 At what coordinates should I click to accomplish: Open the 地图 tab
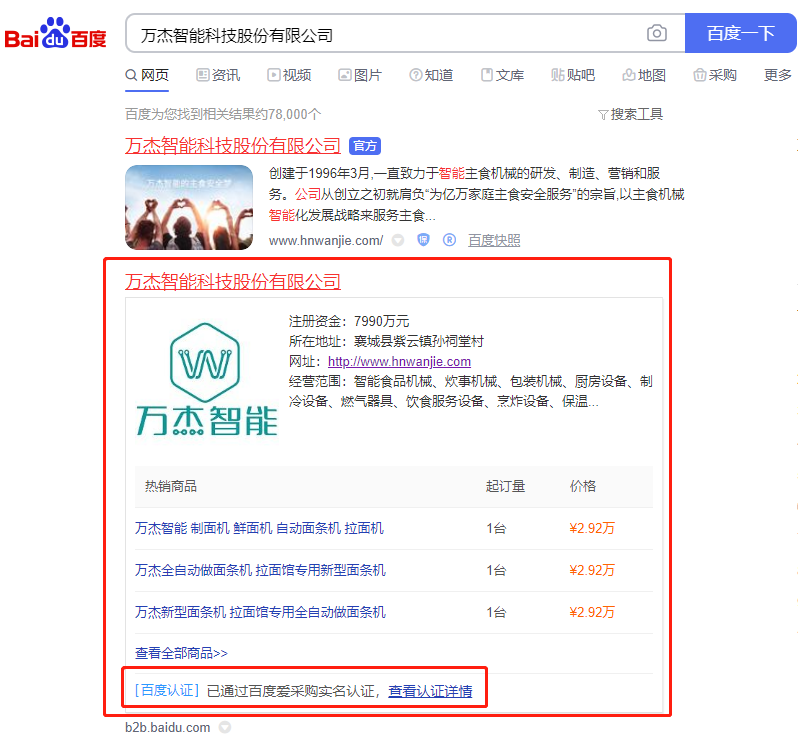[644, 75]
